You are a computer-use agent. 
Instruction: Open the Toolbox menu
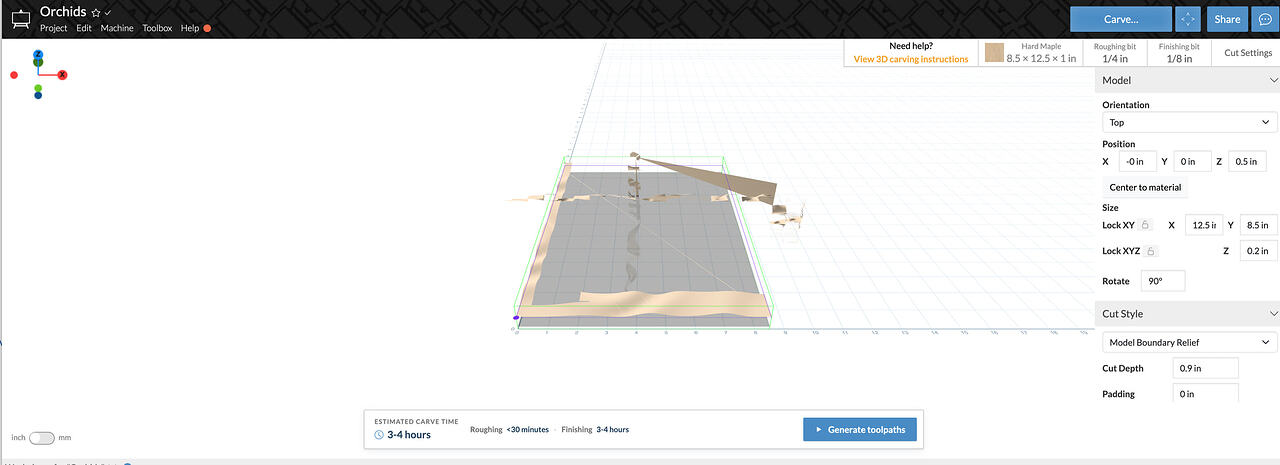tap(157, 28)
